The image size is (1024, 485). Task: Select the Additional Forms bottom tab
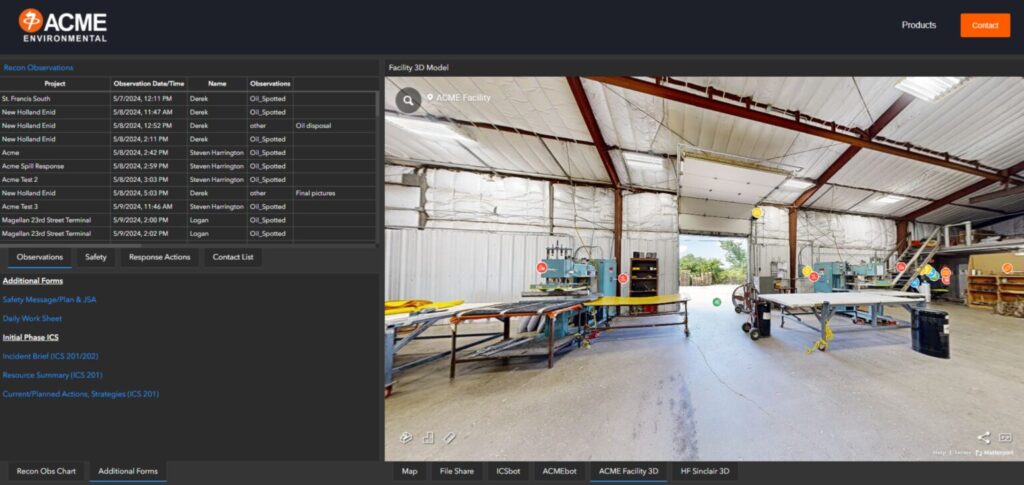pos(128,471)
